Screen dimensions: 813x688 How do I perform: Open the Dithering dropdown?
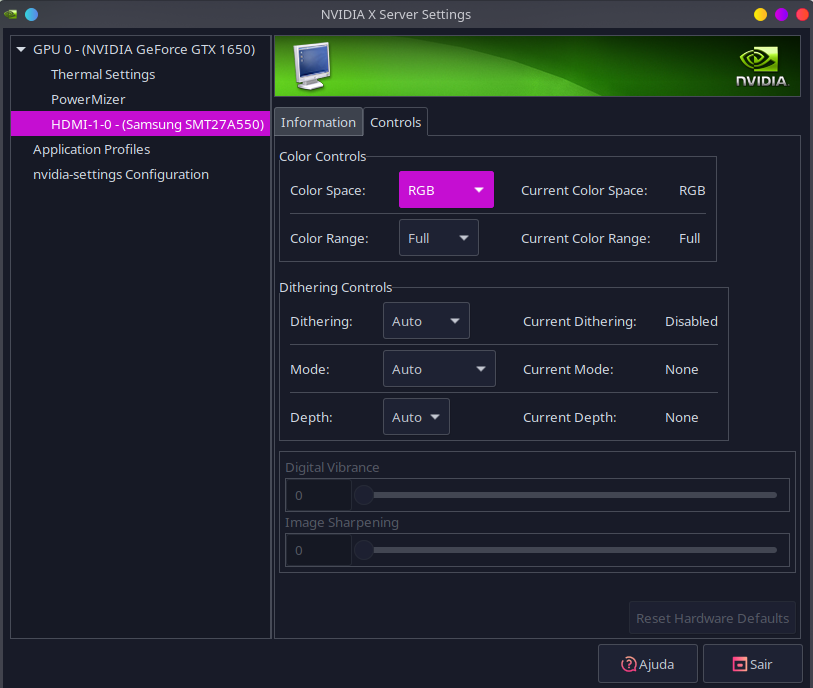pos(426,321)
